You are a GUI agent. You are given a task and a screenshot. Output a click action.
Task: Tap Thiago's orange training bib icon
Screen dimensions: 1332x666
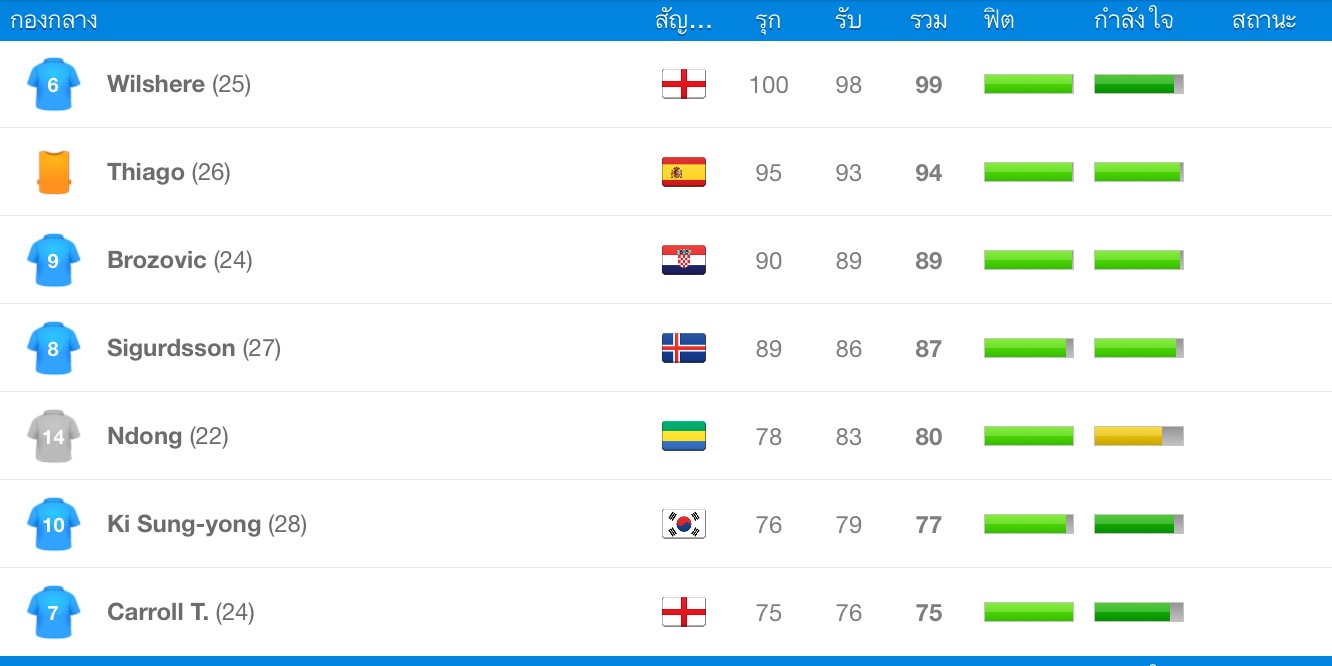tap(53, 172)
